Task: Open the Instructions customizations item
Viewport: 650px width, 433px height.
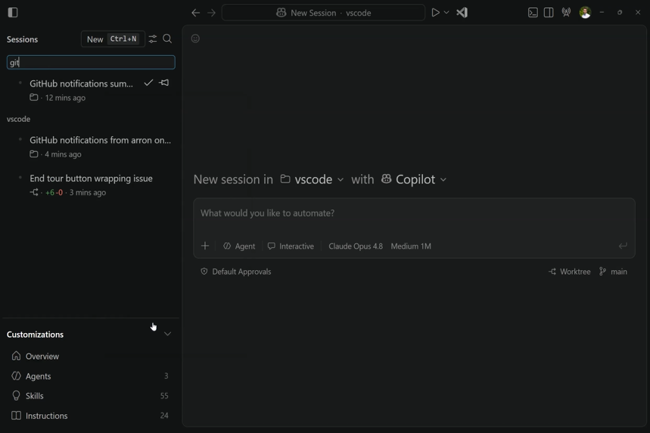Action: click(90, 416)
